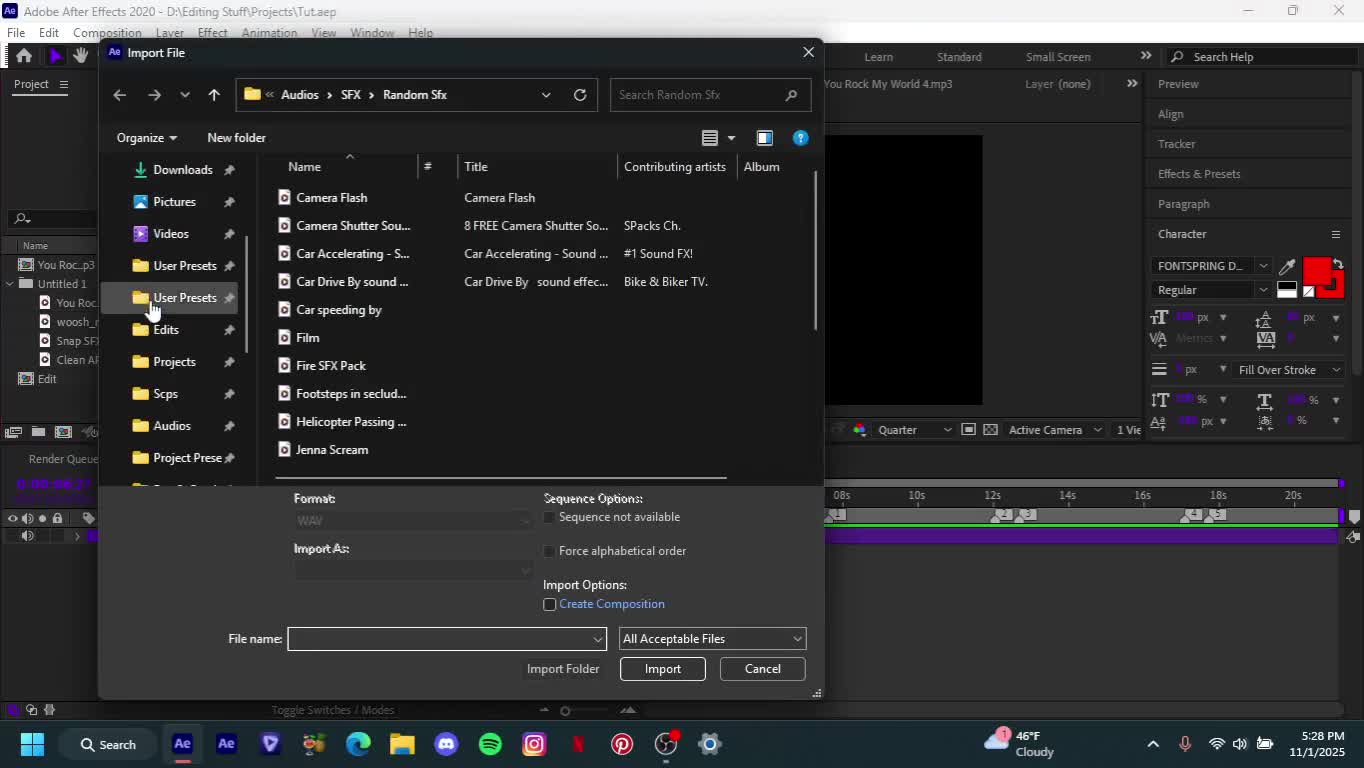Click the red fill color swatch
Screen dimensions: 1364x768
pyautogui.click(x=1316, y=270)
